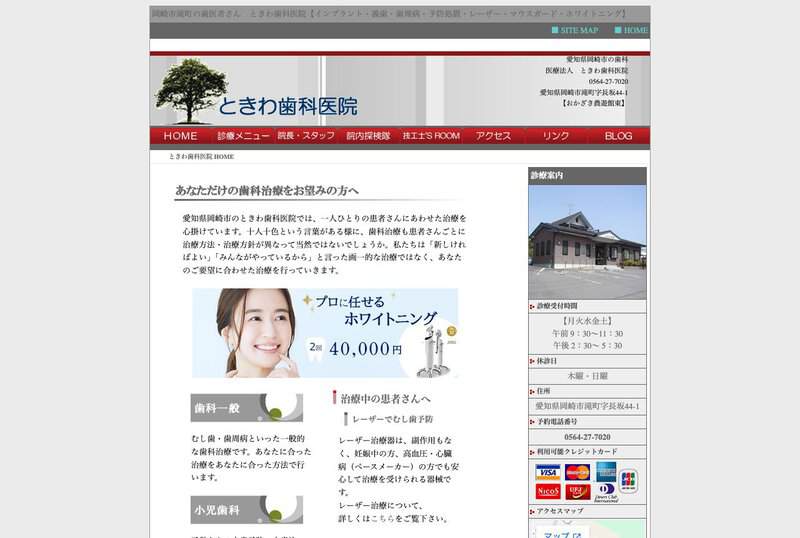Open the リンク navigation item
The image size is (800, 538).
(x=556, y=136)
